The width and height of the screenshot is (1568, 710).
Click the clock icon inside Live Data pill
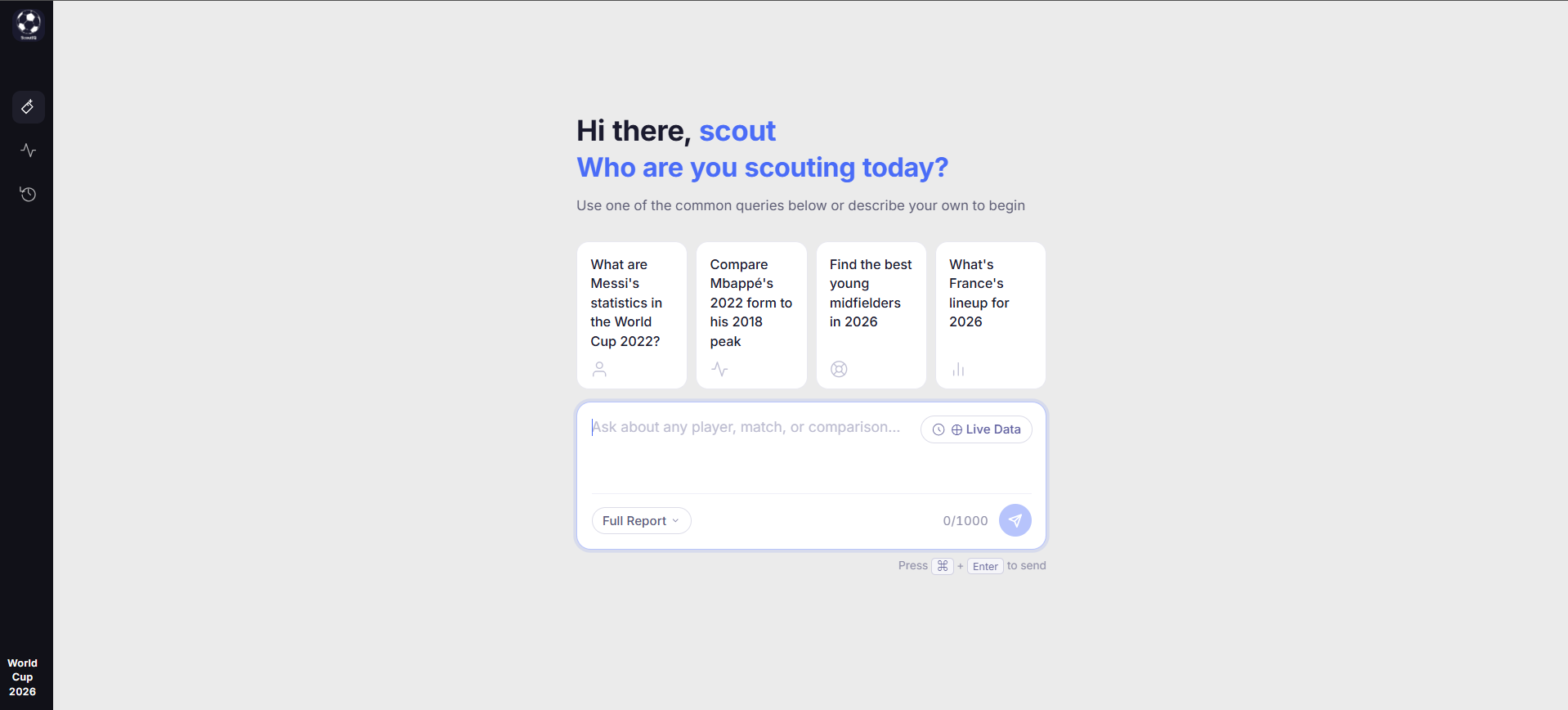click(939, 429)
